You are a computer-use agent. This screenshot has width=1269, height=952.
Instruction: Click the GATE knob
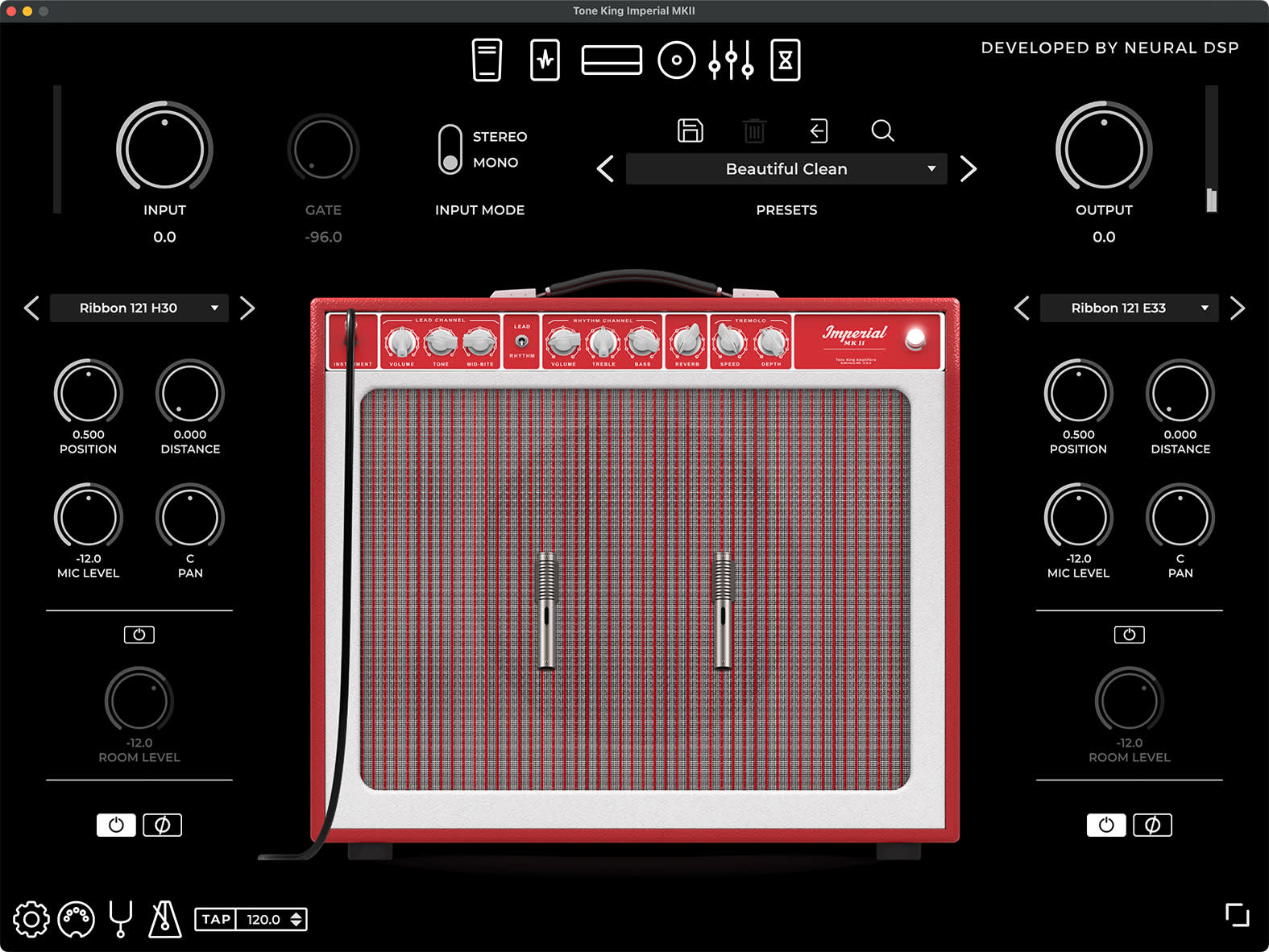pos(323,149)
